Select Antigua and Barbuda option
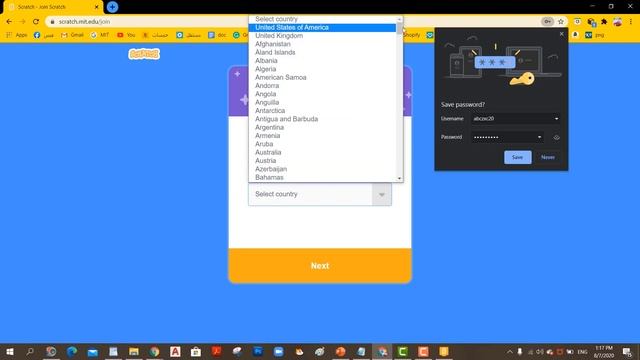The height and width of the screenshot is (360, 640). click(x=322, y=119)
